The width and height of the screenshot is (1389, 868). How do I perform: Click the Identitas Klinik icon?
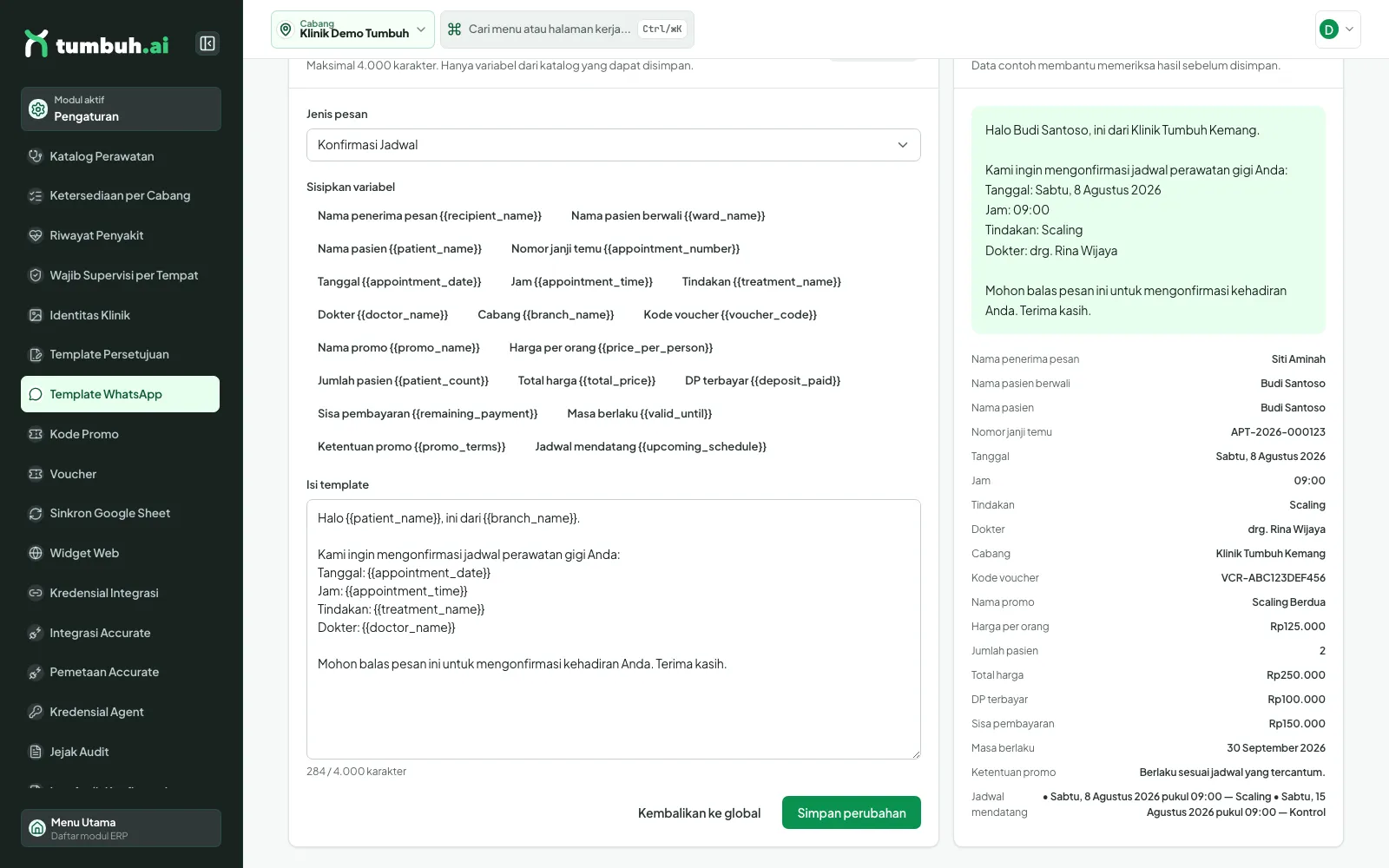pyautogui.click(x=36, y=315)
